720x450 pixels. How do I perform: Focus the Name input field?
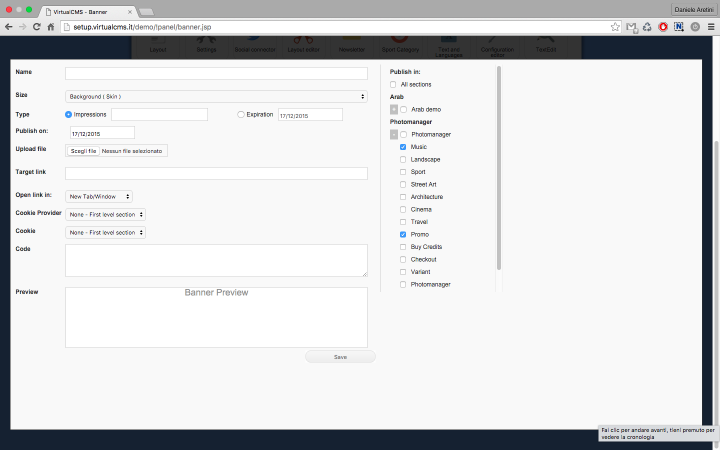click(216, 73)
